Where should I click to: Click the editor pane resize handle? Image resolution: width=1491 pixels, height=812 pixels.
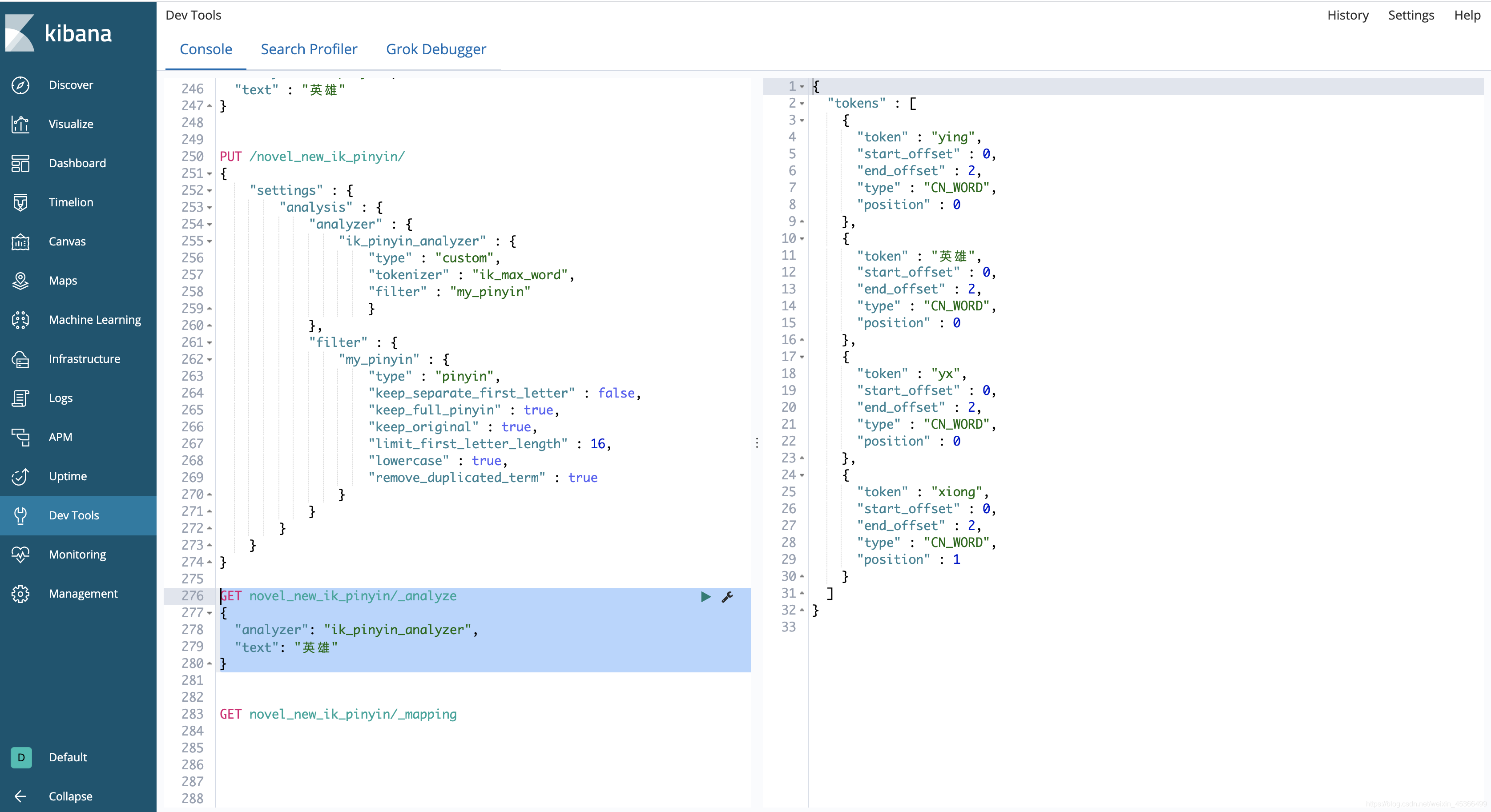click(x=757, y=443)
